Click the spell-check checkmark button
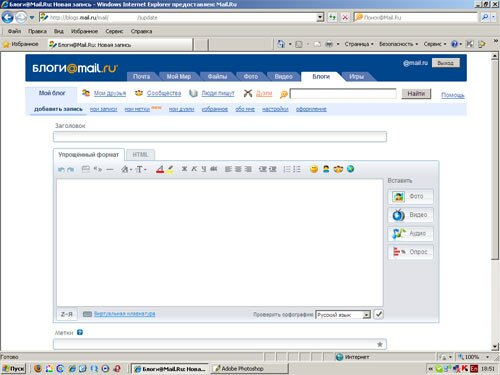 pyautogui.click(x=379, y=314)
